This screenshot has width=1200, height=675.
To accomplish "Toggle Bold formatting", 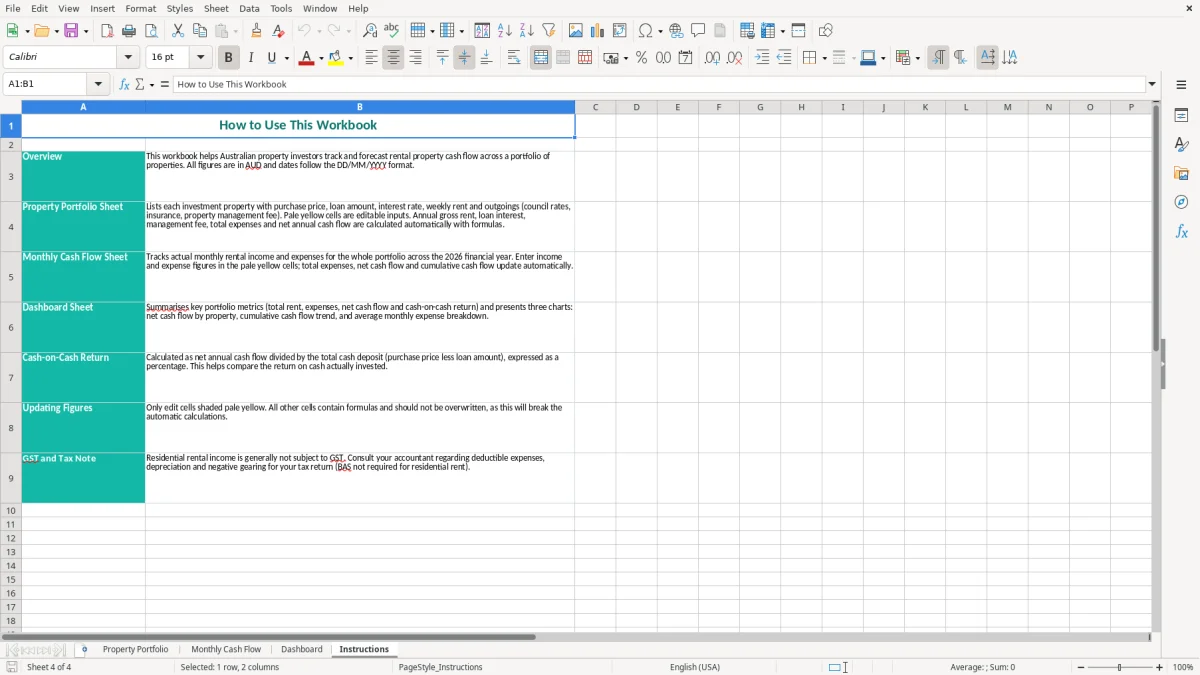I will [229, 58].
